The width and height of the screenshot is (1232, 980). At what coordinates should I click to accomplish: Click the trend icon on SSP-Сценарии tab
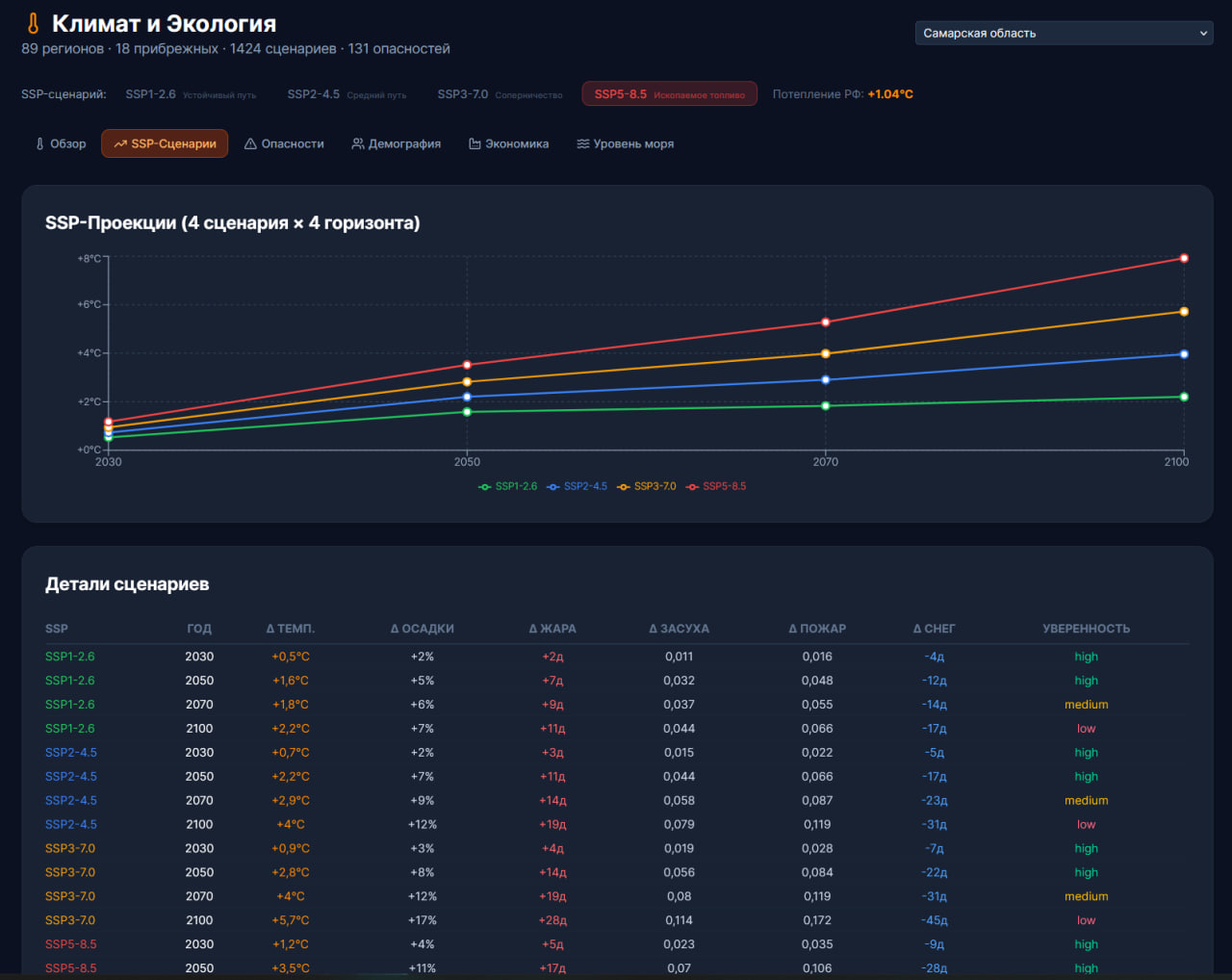(x=120, y=143)
